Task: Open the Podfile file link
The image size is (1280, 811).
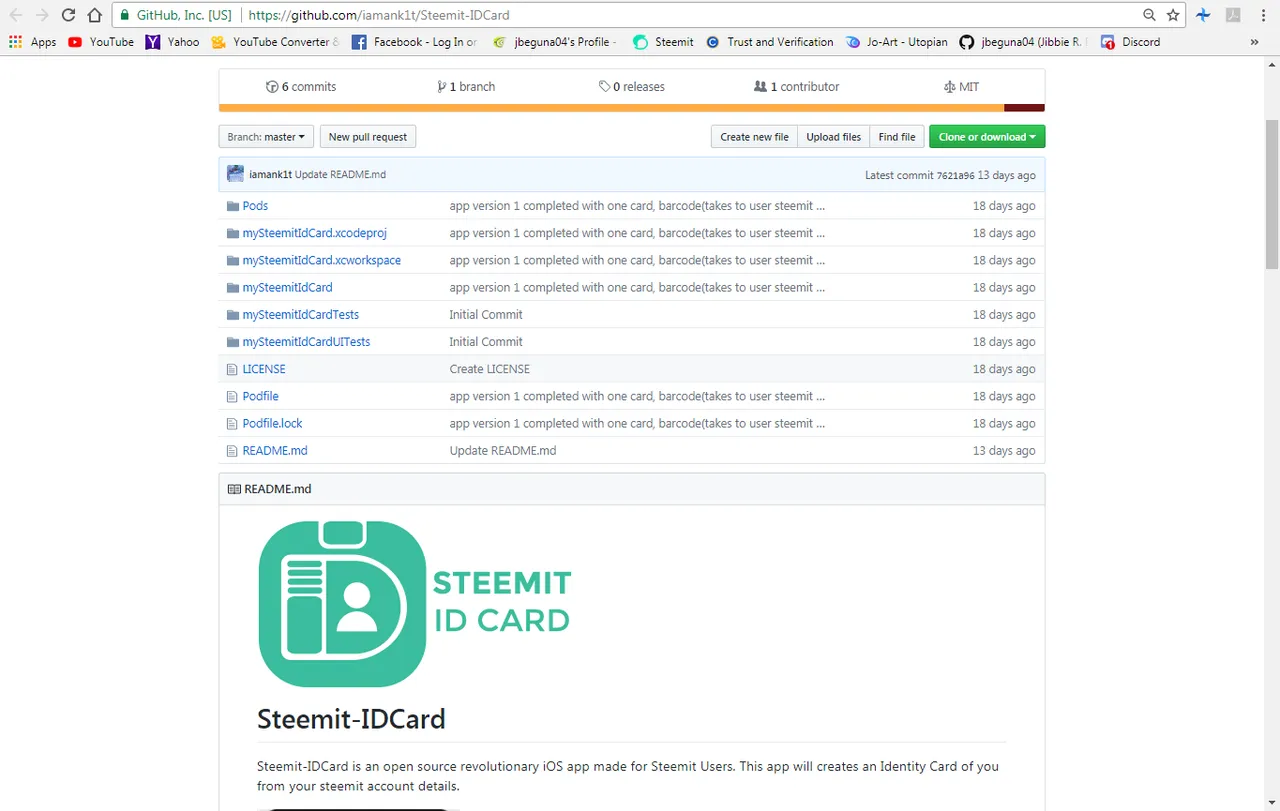Action: tap(260, 396)
